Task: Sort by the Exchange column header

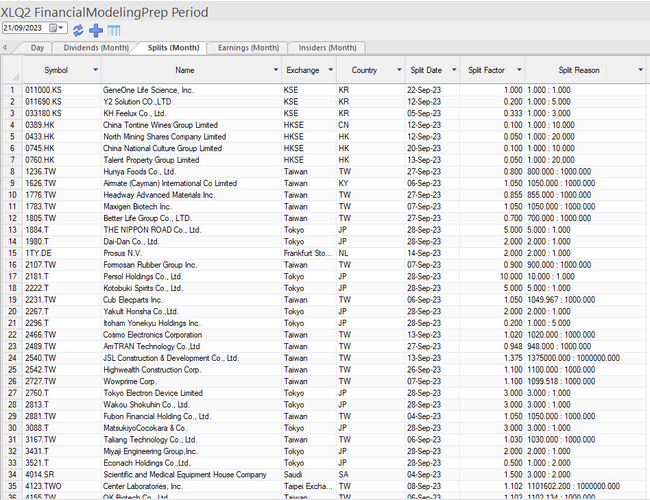Action: coord(303,70)
